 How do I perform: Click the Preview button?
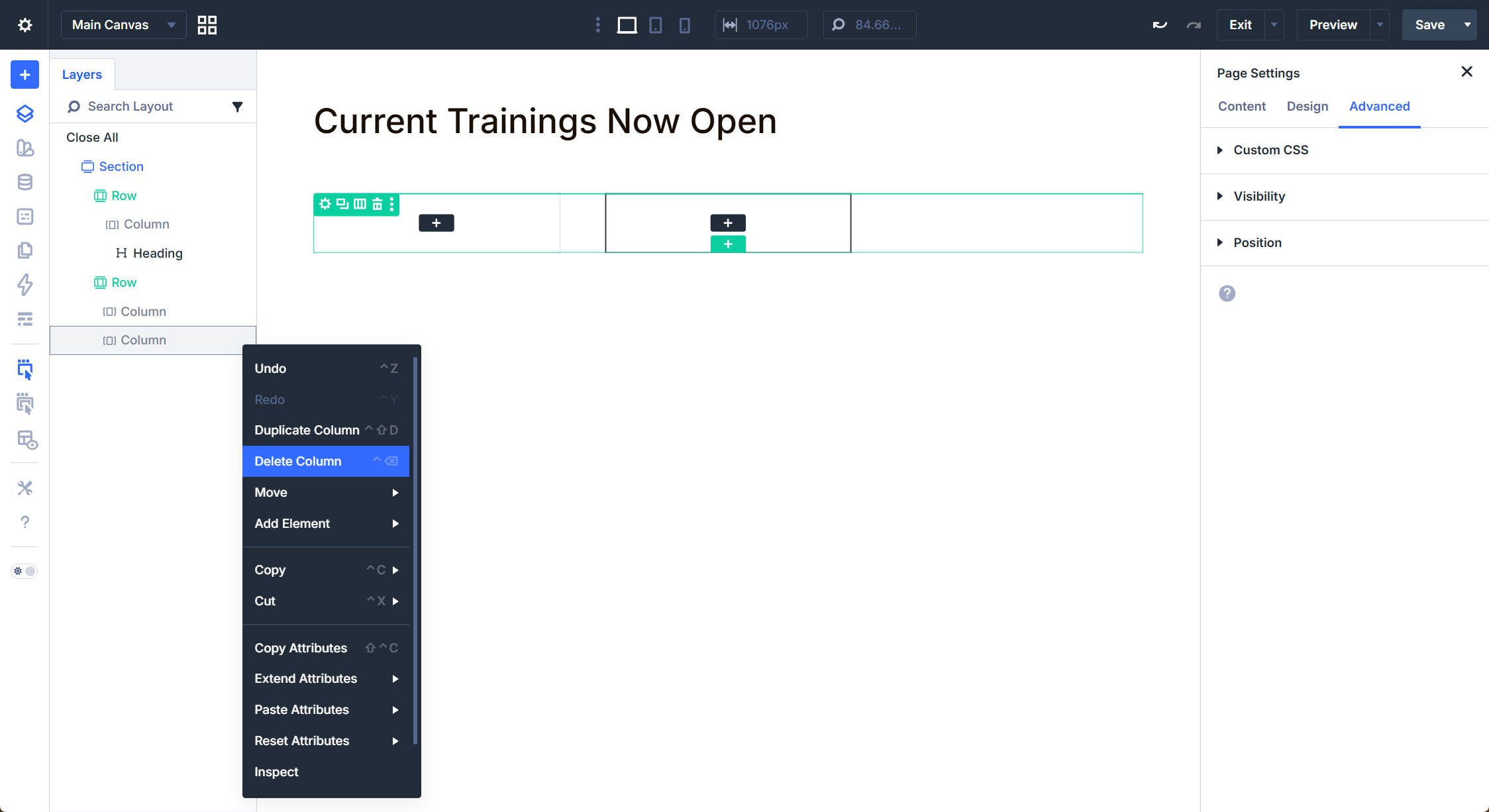(x=1333, y=25)
